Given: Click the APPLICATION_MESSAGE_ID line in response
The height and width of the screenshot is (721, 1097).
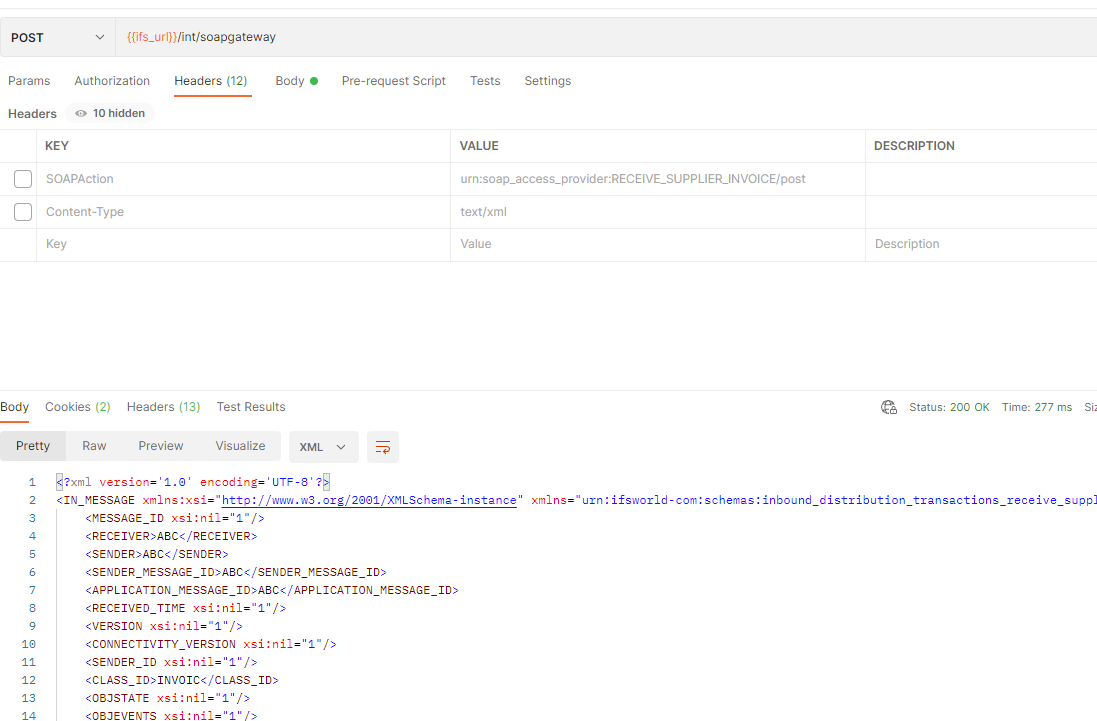Looking at the screenshot, I should (x=272, y=590).
